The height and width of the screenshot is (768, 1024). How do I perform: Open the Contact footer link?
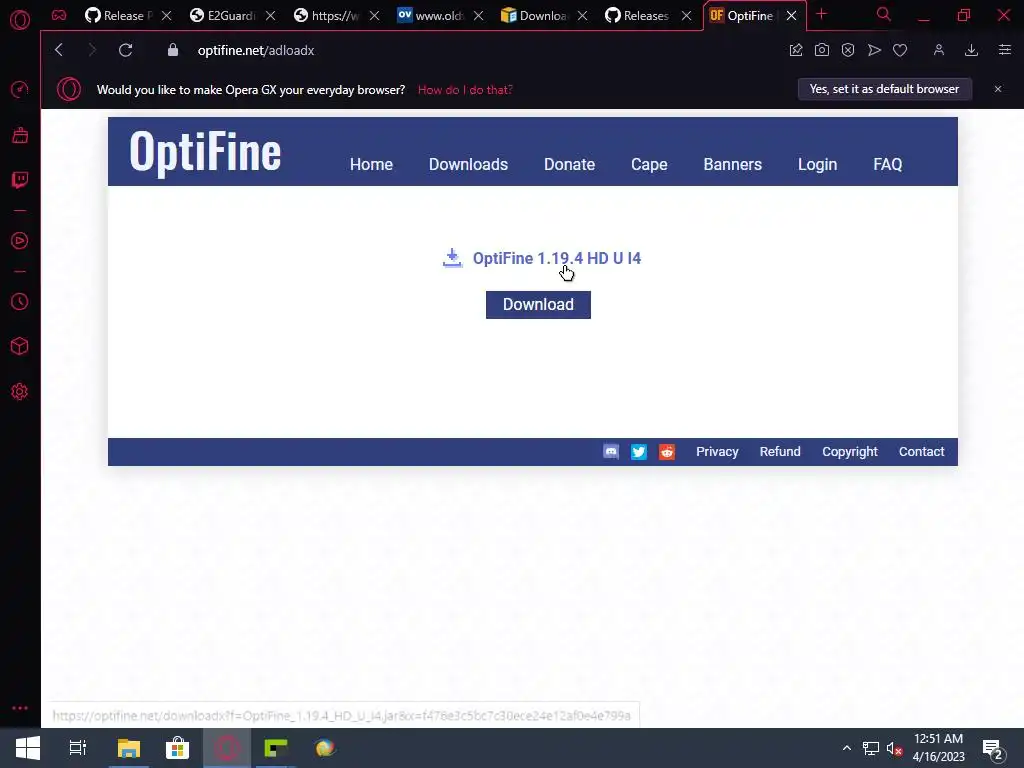[921, 452]
